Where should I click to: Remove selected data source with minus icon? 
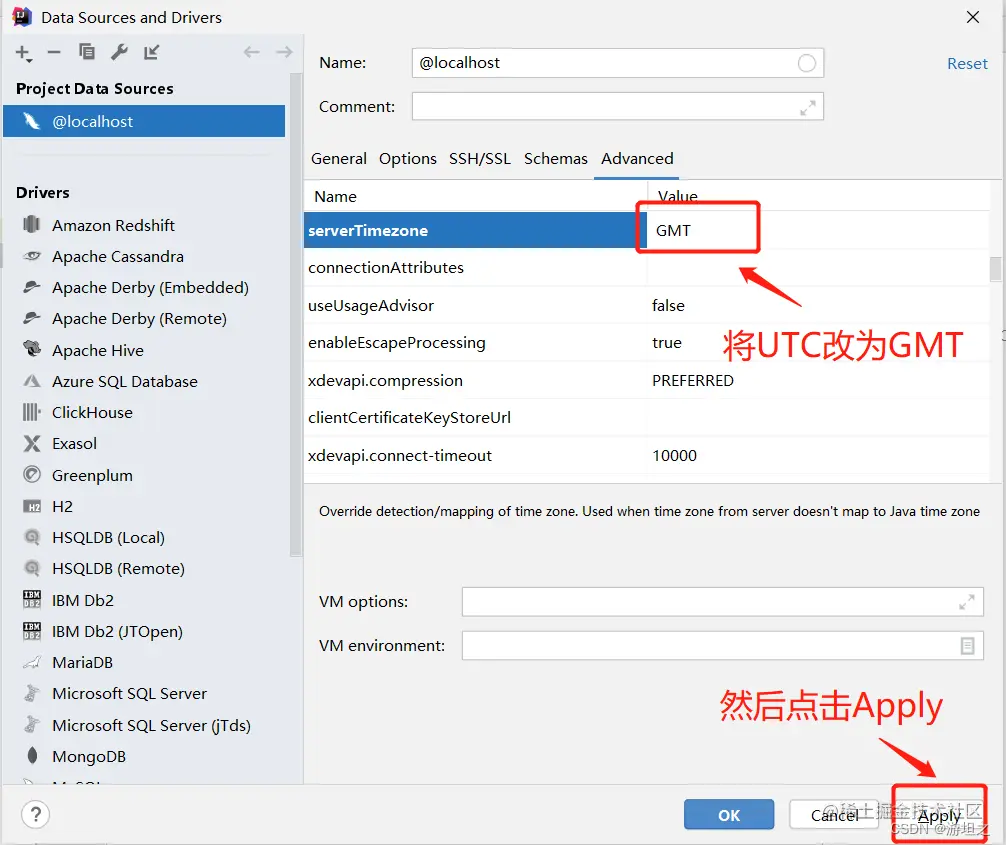tap(54, 52)
